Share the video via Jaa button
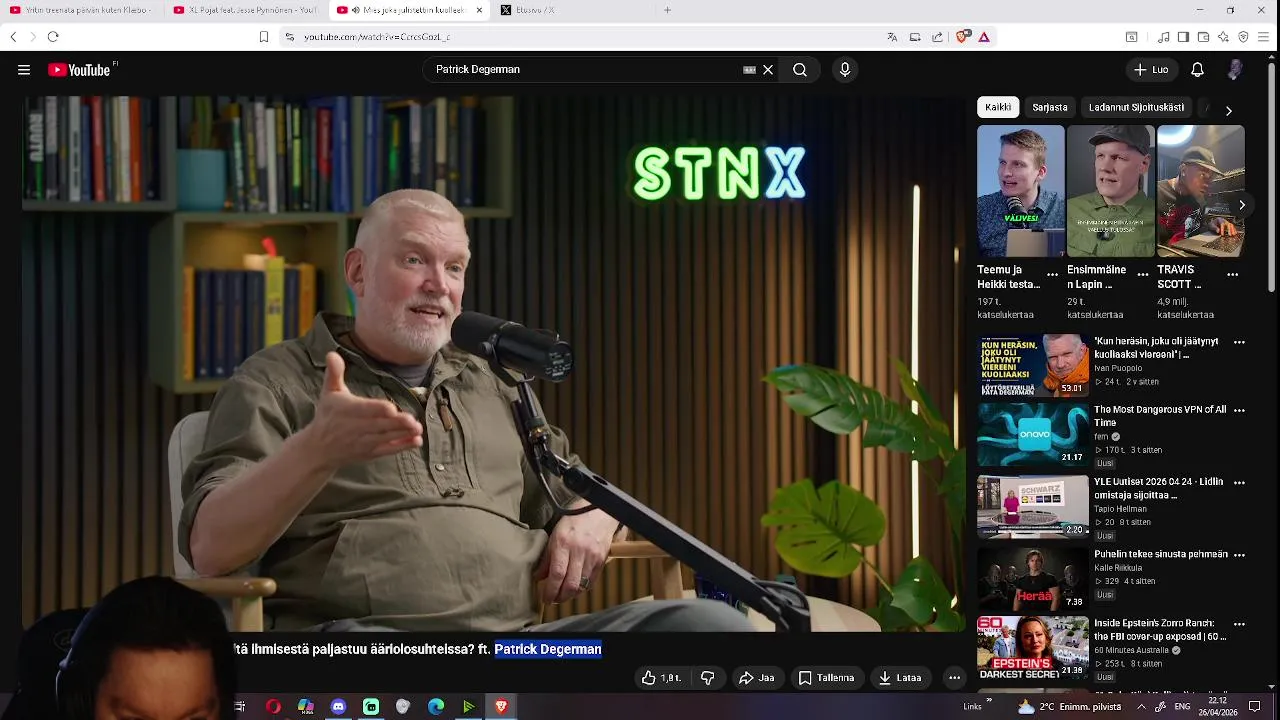The height and width of the screenshot is (720, 1280). click(756, 678)
